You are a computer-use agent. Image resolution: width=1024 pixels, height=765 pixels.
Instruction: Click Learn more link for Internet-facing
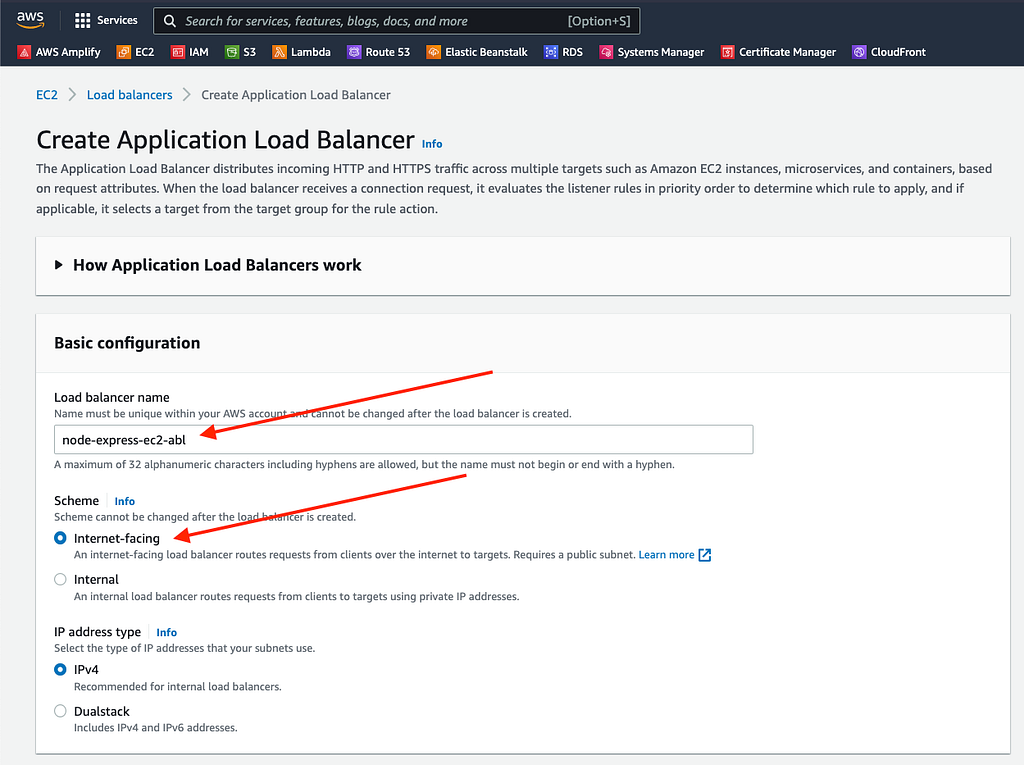[666, 555]
